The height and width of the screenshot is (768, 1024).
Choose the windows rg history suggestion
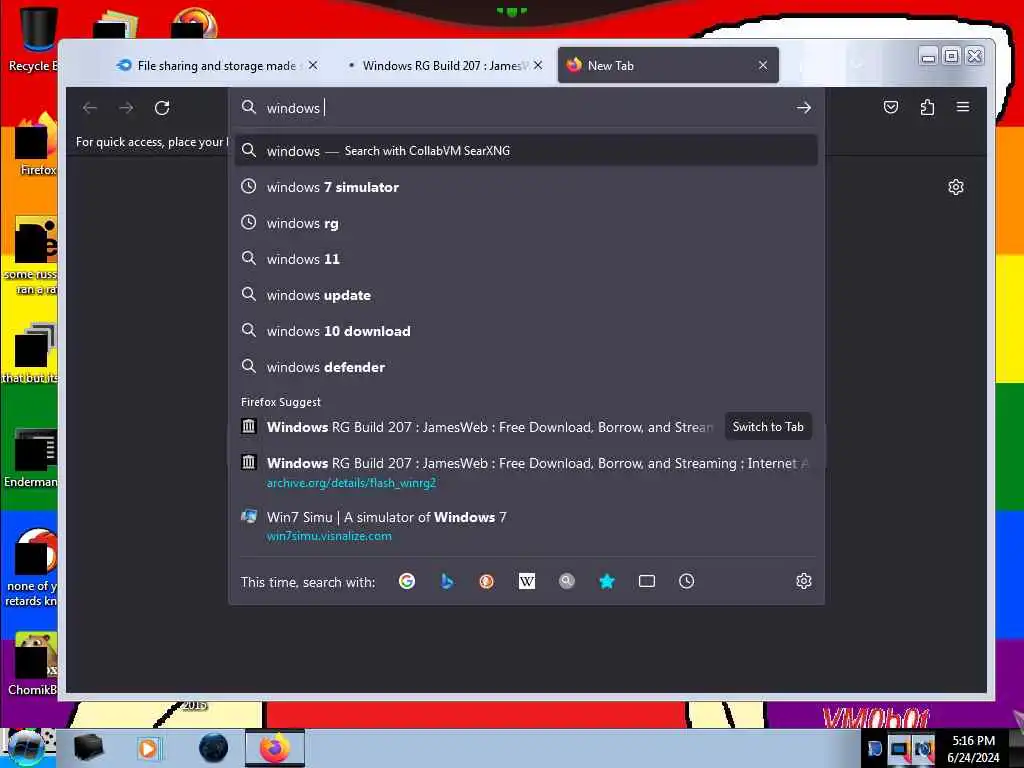[526, 223]
